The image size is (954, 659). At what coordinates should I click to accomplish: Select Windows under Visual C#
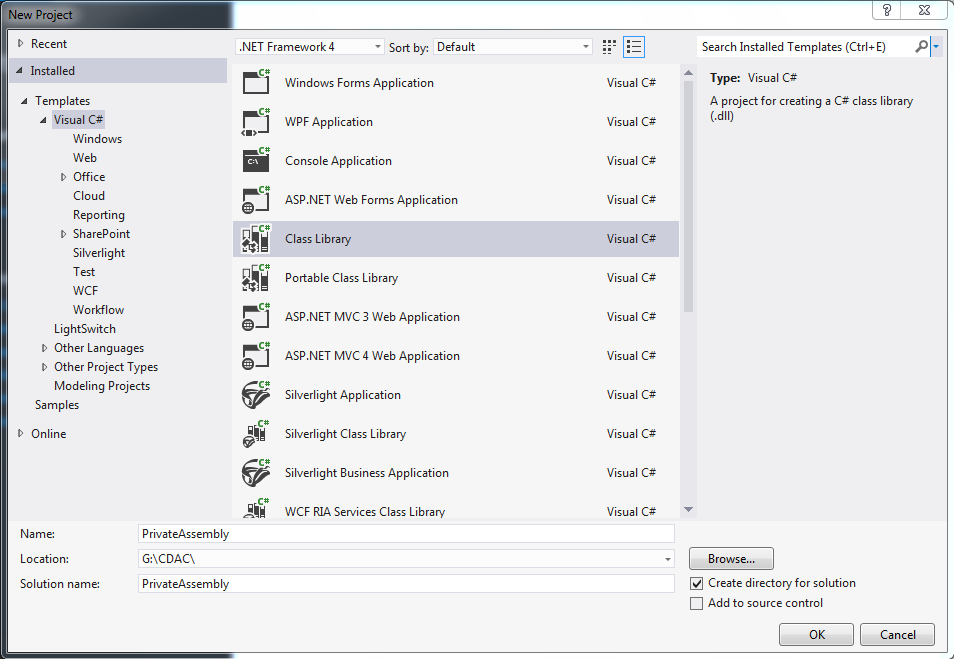tap(97, 139)
